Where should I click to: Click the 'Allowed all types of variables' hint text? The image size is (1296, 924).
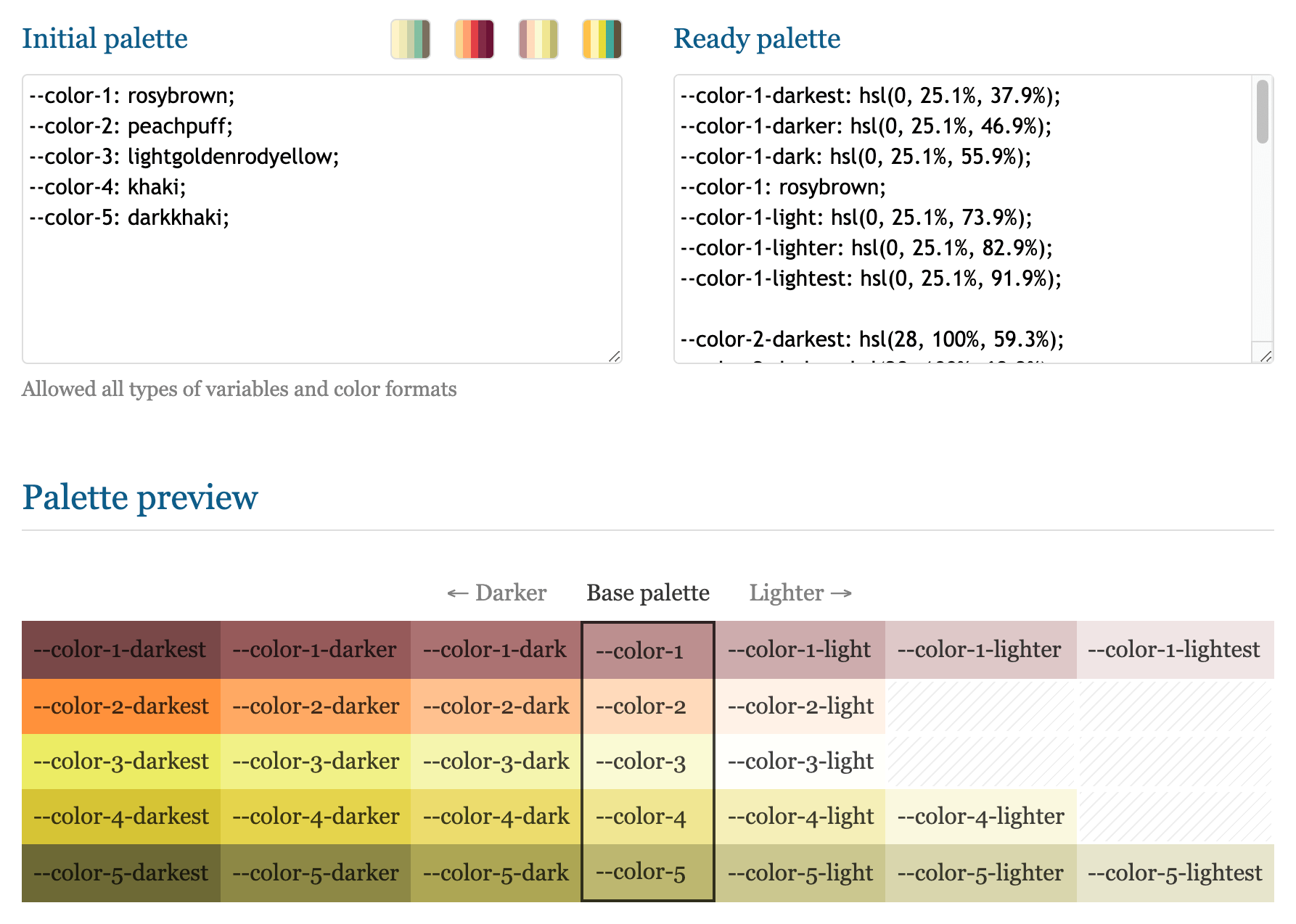(x=239, y=389)
